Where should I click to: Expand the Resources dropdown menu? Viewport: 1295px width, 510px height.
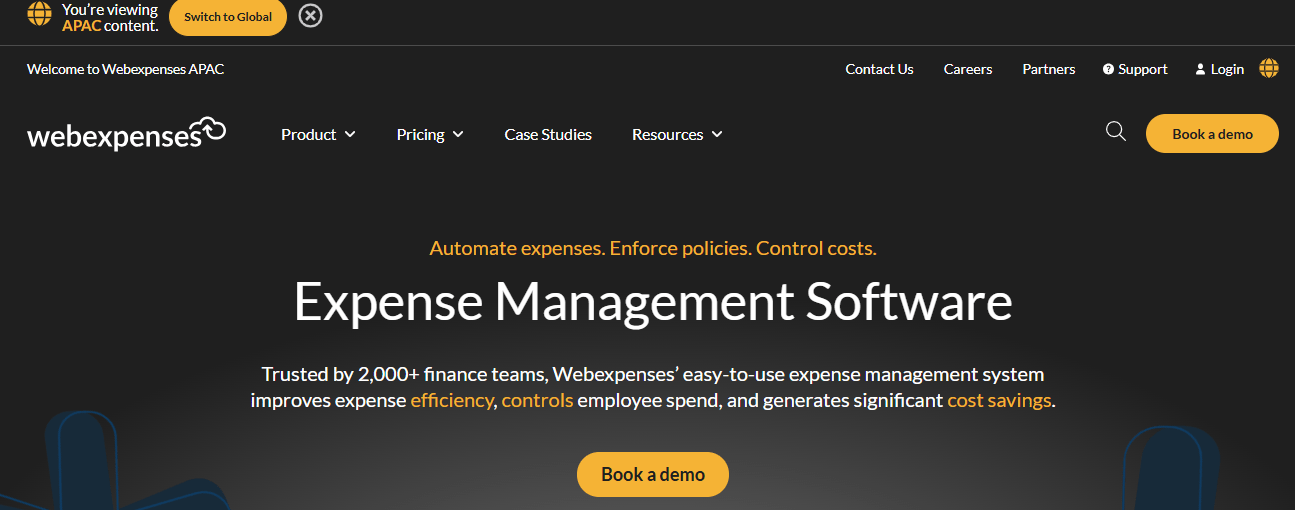click(x=677, y=134)
